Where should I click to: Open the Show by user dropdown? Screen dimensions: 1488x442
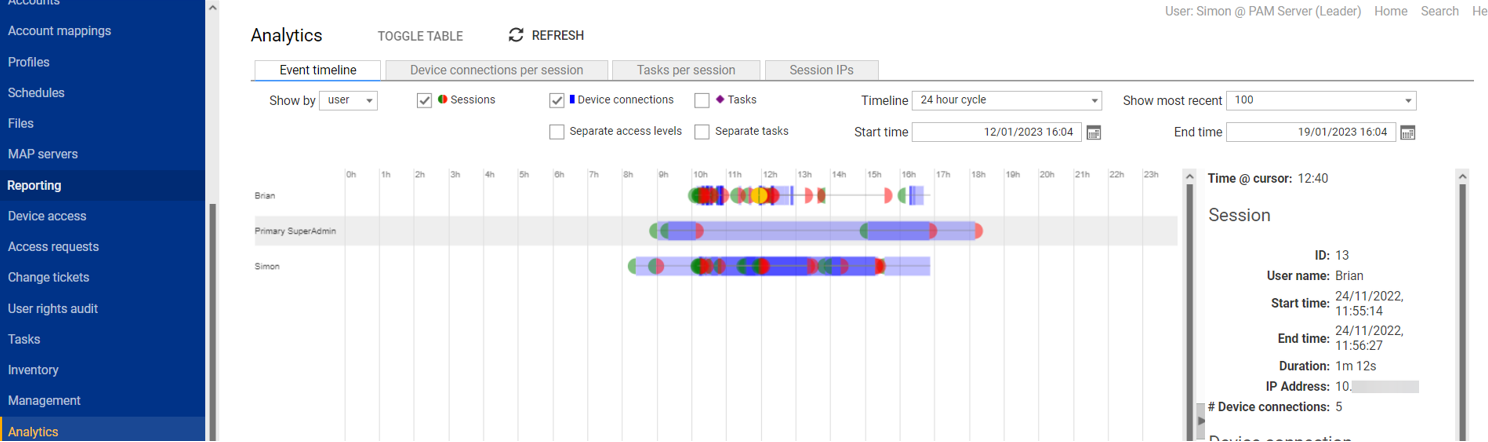[x=348, y=100]
